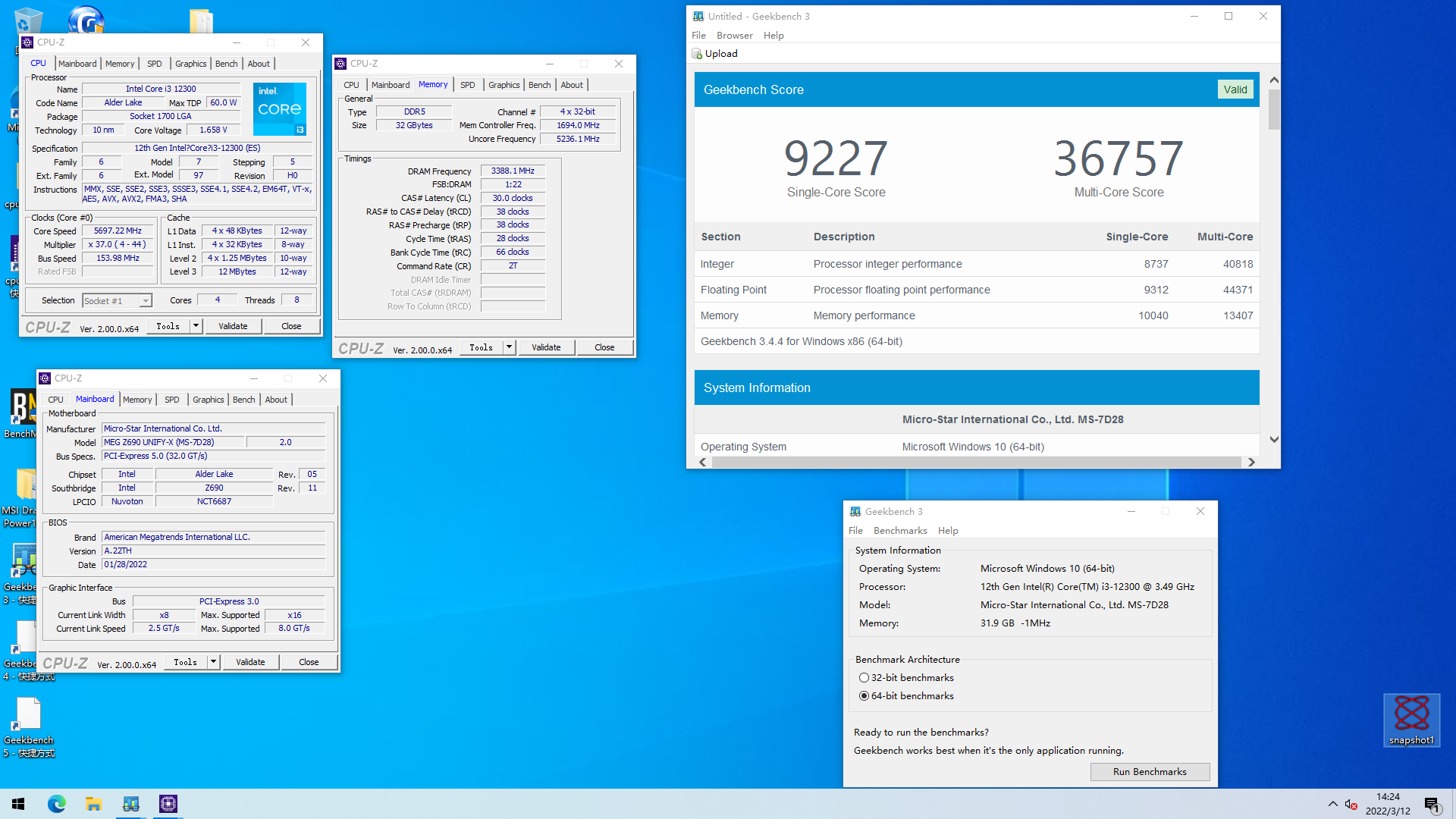Click the CPU-Z Memory window title icon
The height and width of the screenshot is (819, 1456).
(x=340, y=64)
